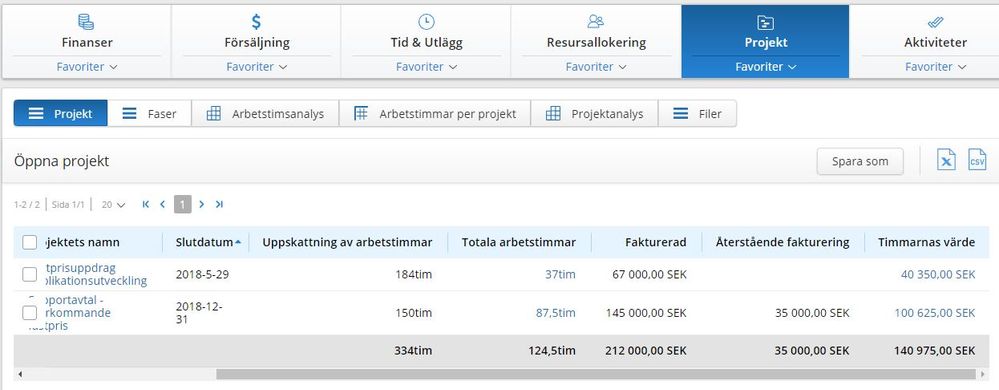Click the grid icon on Projektanalys tab

pyautogui.click(x=553, y=114)
